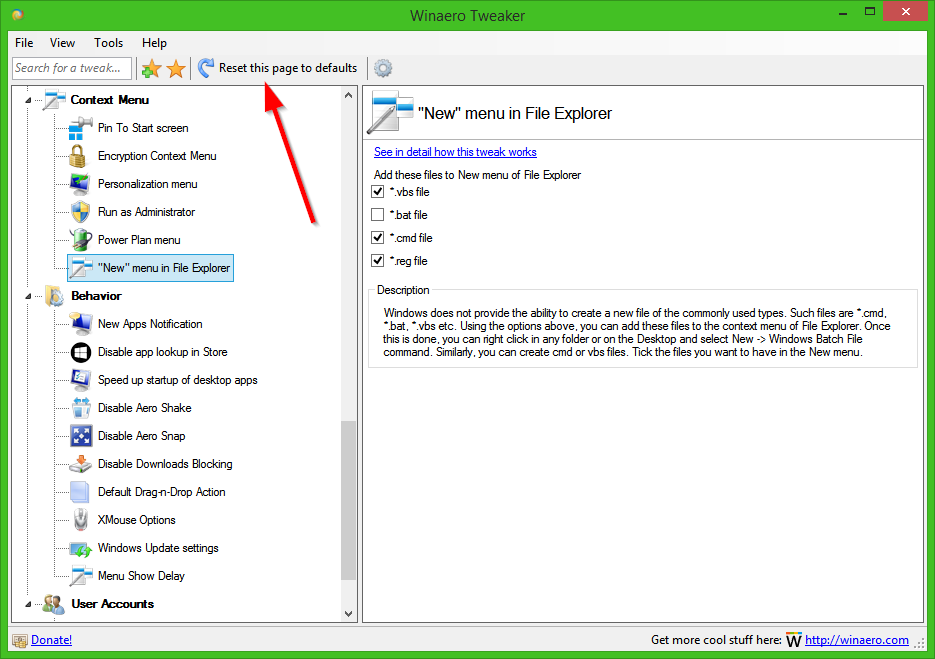Click the Pin To Start screen icon
Image resolution: width=935 pixels, height=659 pixels.
tap(80, 128)
